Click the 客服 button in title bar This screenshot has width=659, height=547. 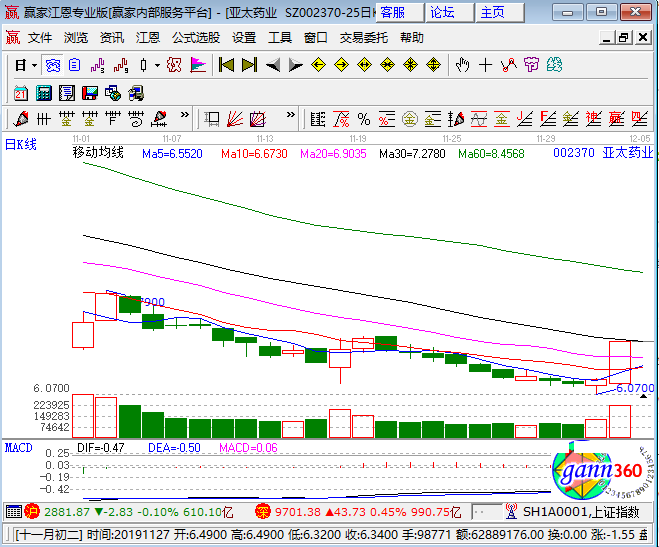[x=392, y=12]
